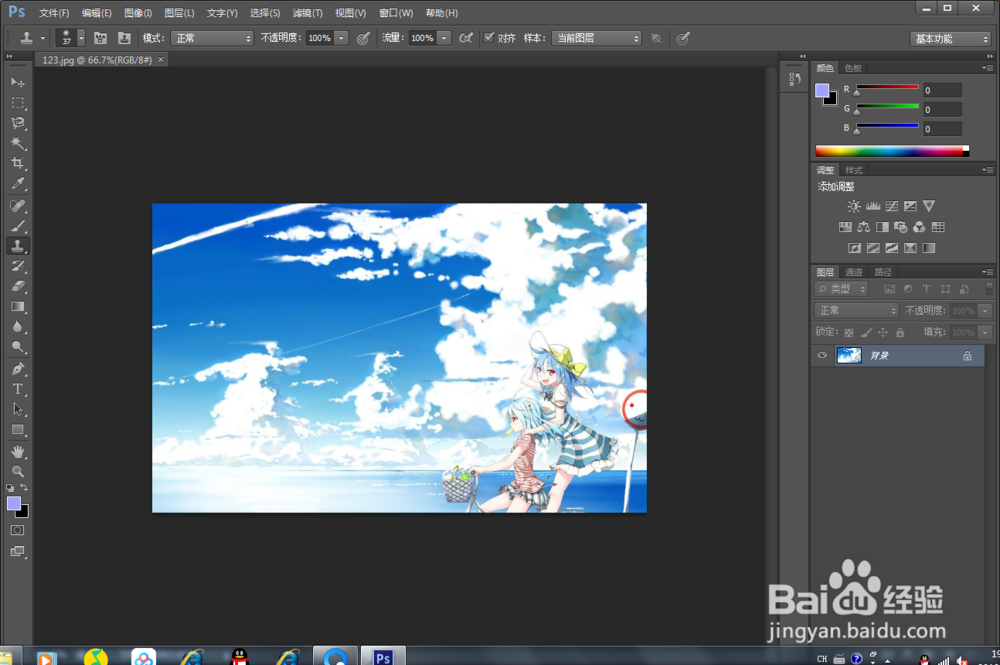Add Levels adjustment
Viewport: 1000px width, 665px height.
(x=872, y=206)
